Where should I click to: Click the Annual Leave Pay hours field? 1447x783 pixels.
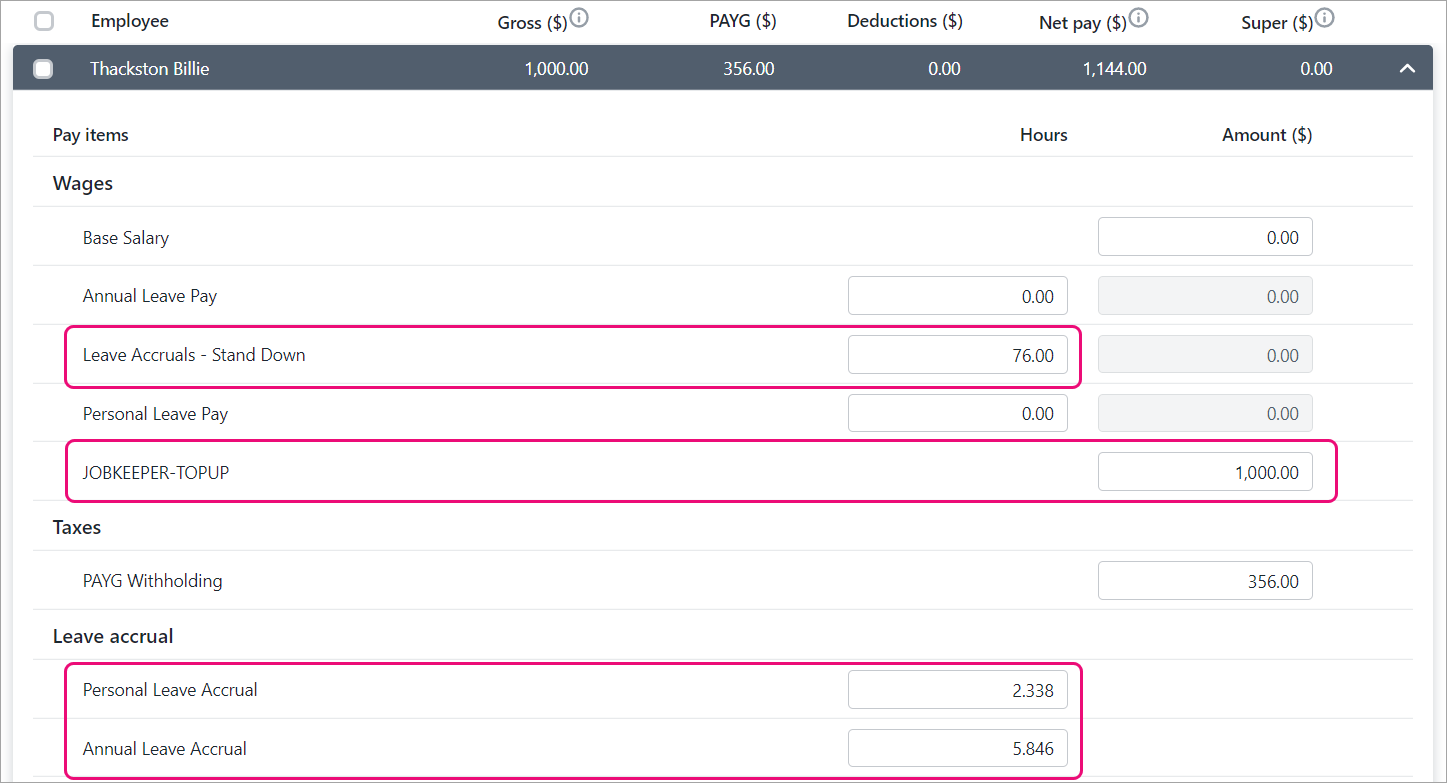[957, 297]
